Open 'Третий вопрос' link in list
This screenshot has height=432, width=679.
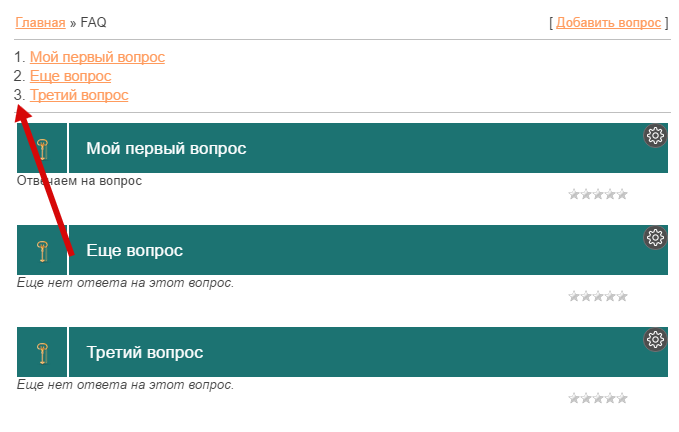[x=79, y=95]
